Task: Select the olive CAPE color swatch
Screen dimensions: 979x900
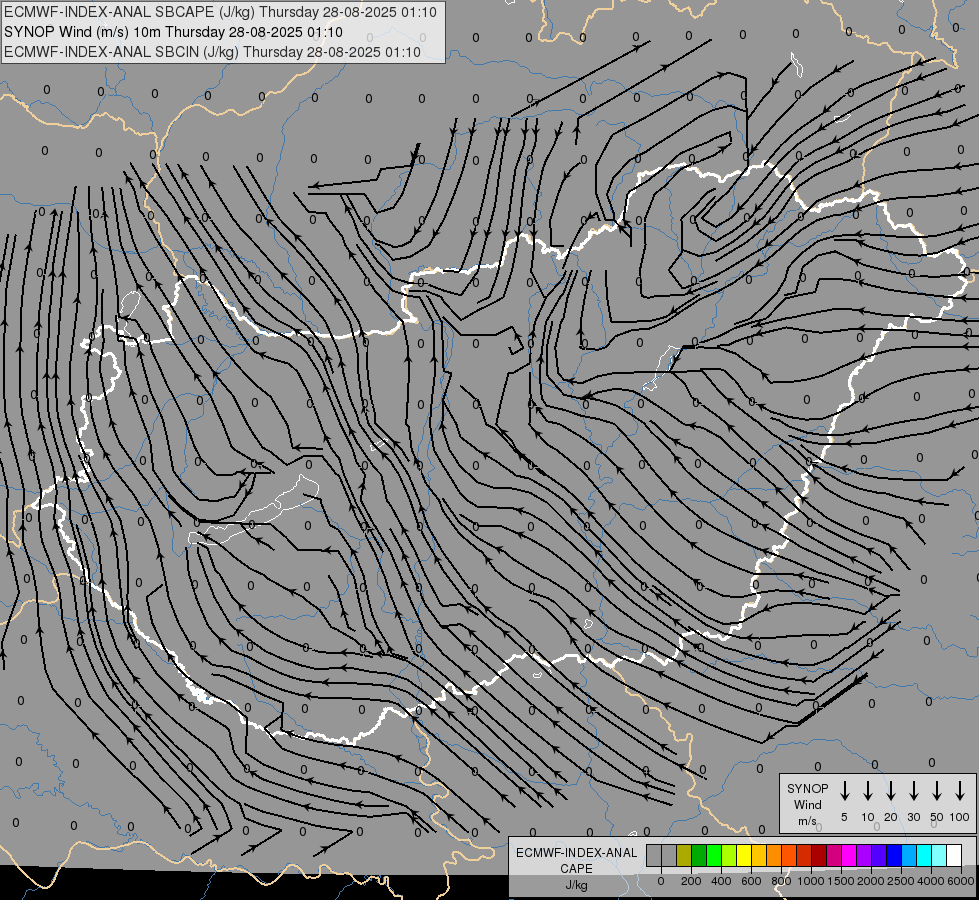Action: (x=684, y=855)
